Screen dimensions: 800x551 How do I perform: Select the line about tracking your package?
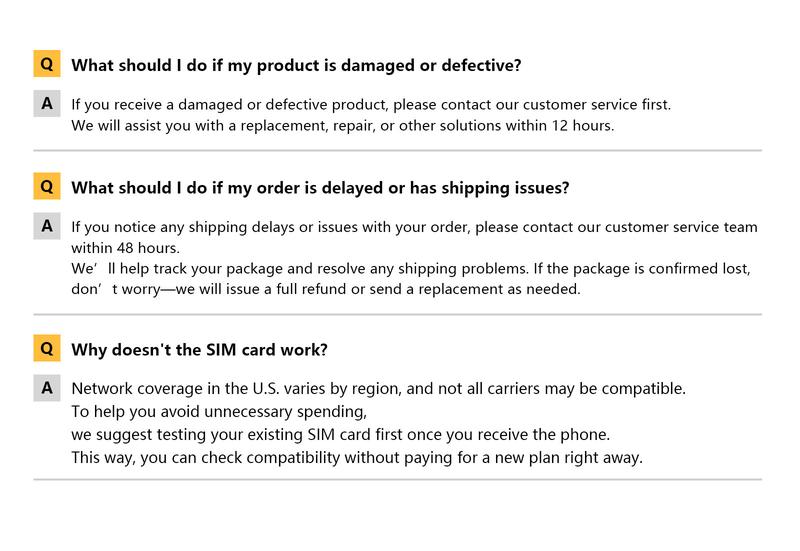pyautogui.click(x=410, y=269)
